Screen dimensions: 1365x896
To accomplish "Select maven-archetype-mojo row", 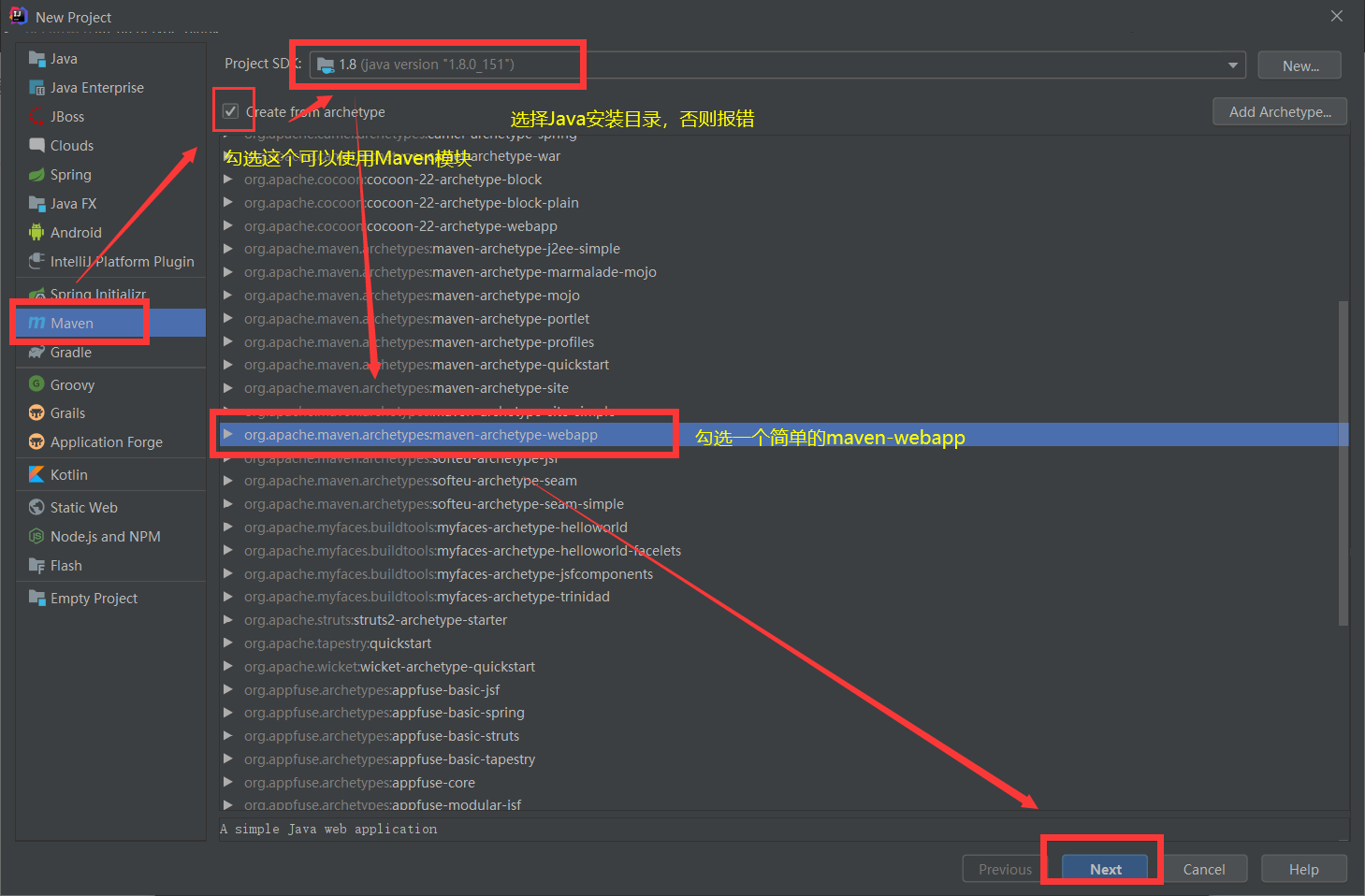I will [x=782, y=296].
